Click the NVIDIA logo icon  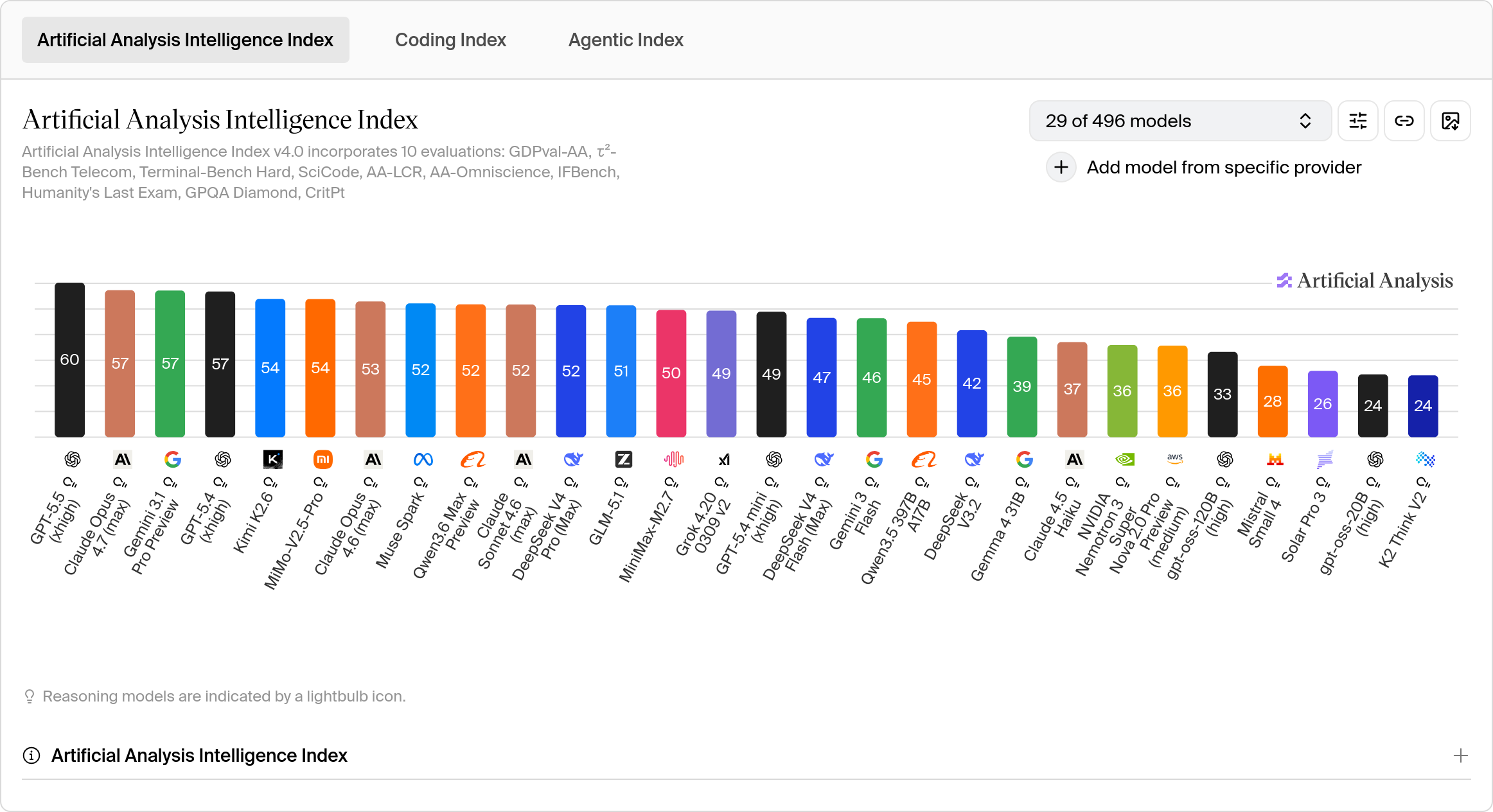(1124, 459)
